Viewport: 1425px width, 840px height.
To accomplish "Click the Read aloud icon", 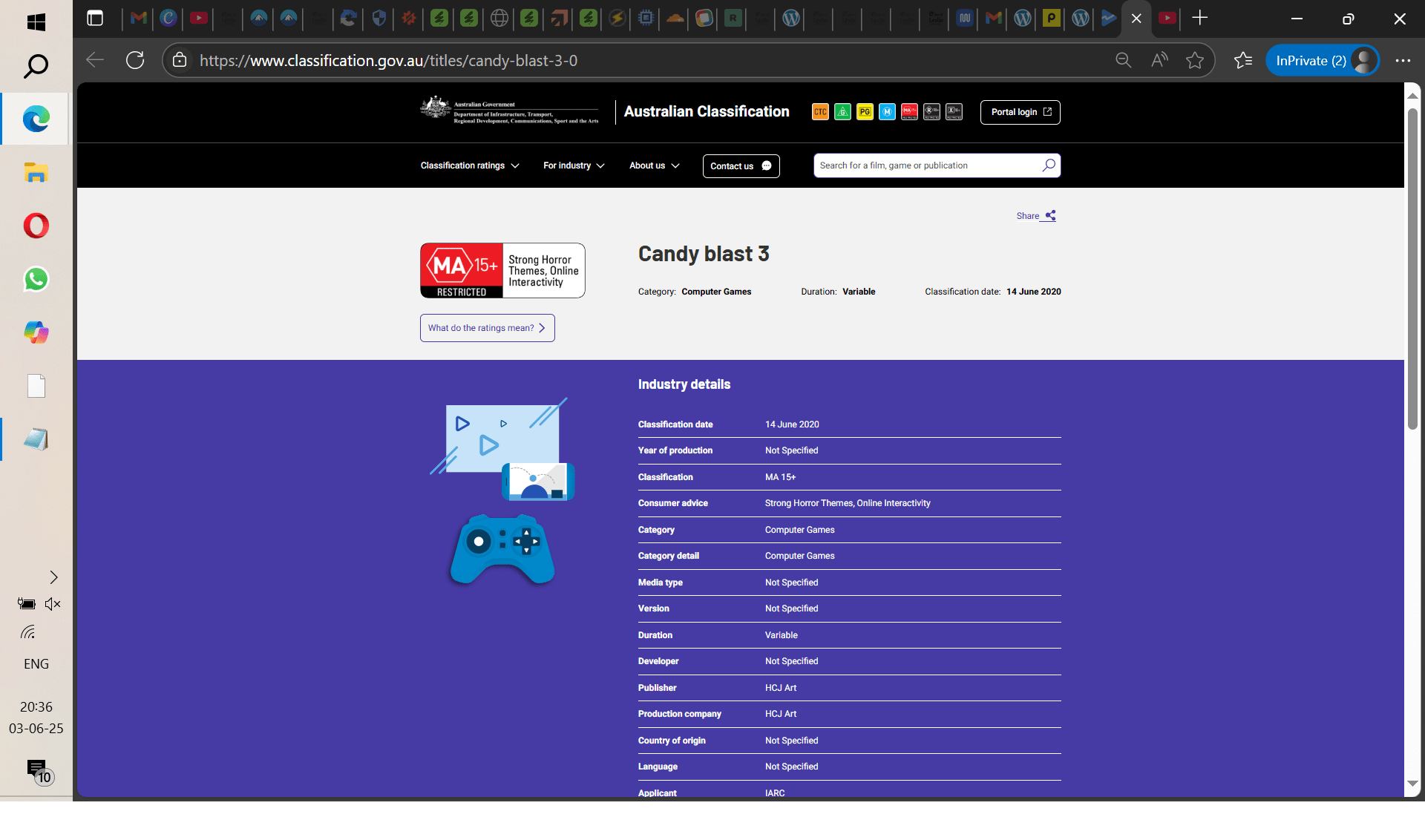I will pyautogui.click(x=1159, y=60).
